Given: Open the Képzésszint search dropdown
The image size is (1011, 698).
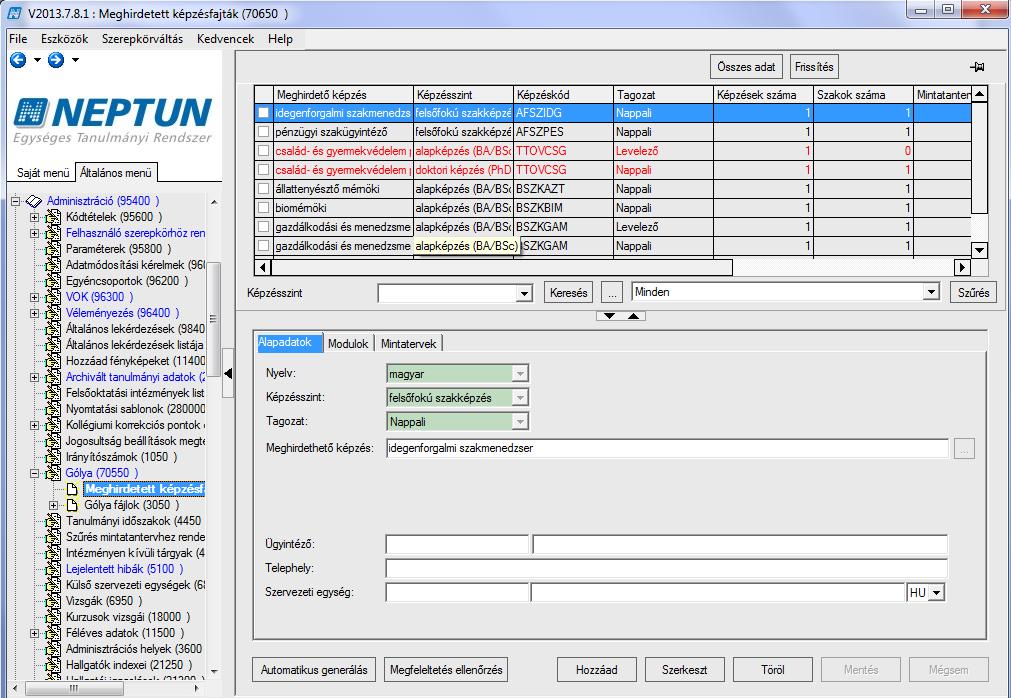Looking at the screenshot, I should tap(524, 293).
